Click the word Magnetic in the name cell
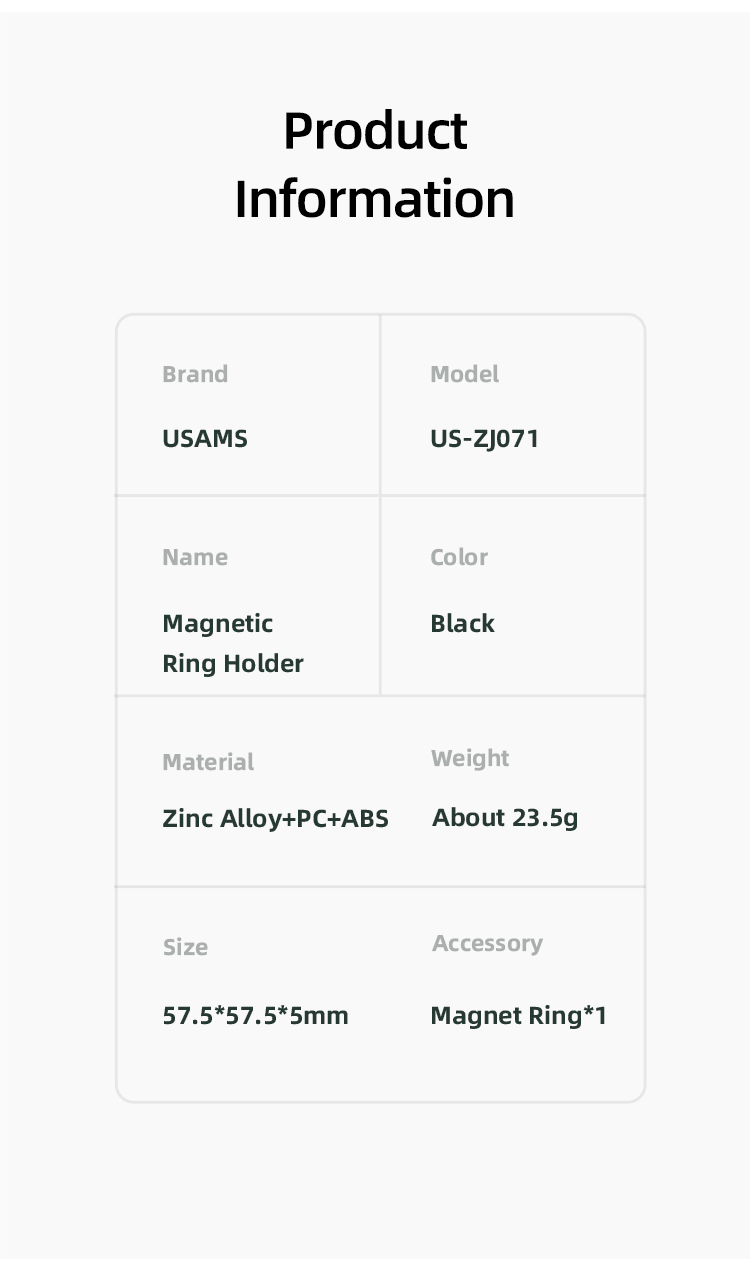The width and height of the screenshot is (750, 1261). pyautogui.click(x=217, y=624)
